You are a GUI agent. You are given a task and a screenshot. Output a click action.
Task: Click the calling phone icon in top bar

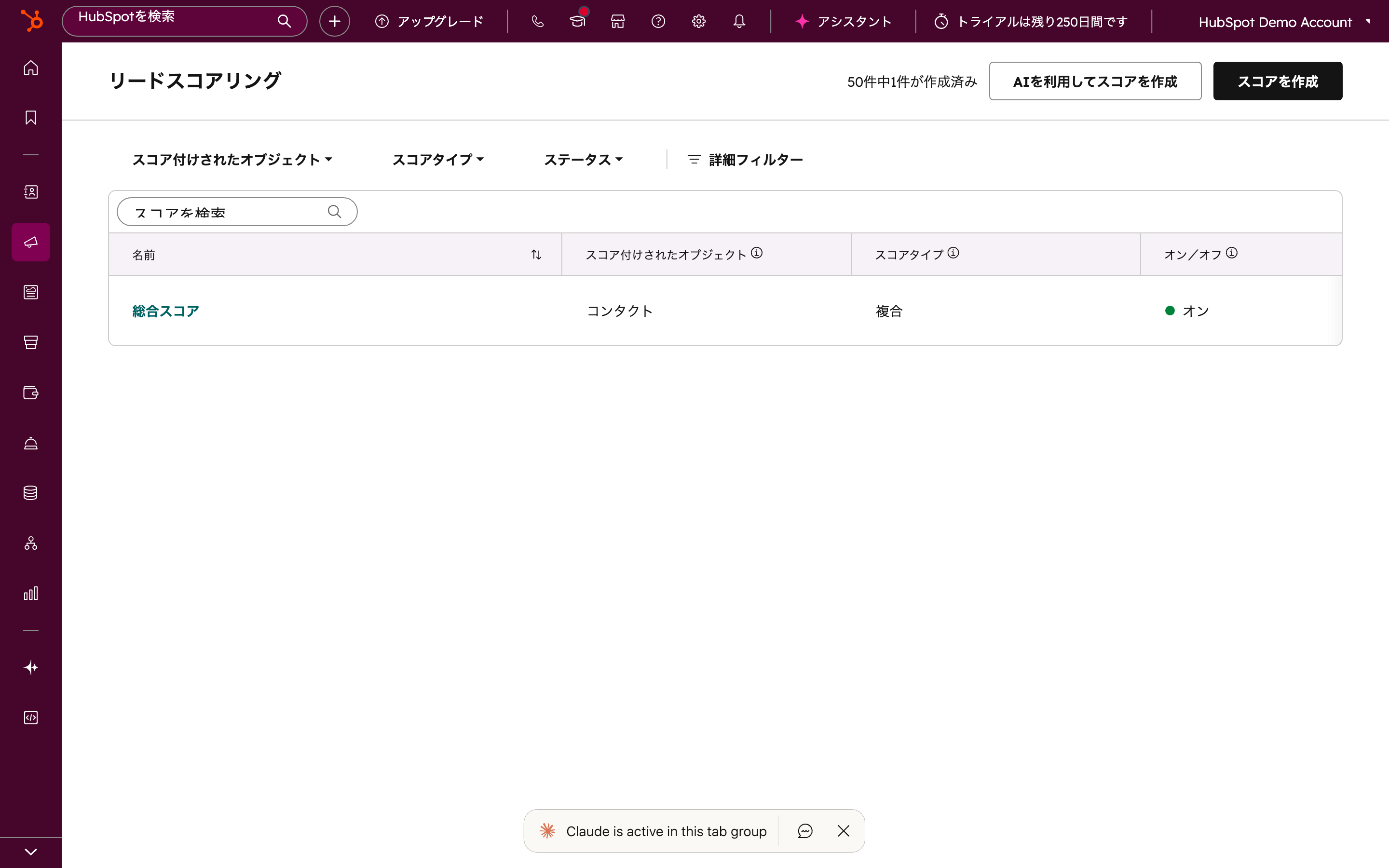(537, 21)
